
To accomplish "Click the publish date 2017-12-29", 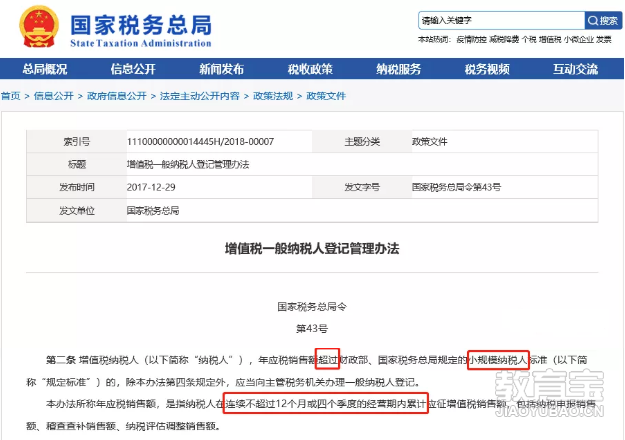I will coord(151,187).
